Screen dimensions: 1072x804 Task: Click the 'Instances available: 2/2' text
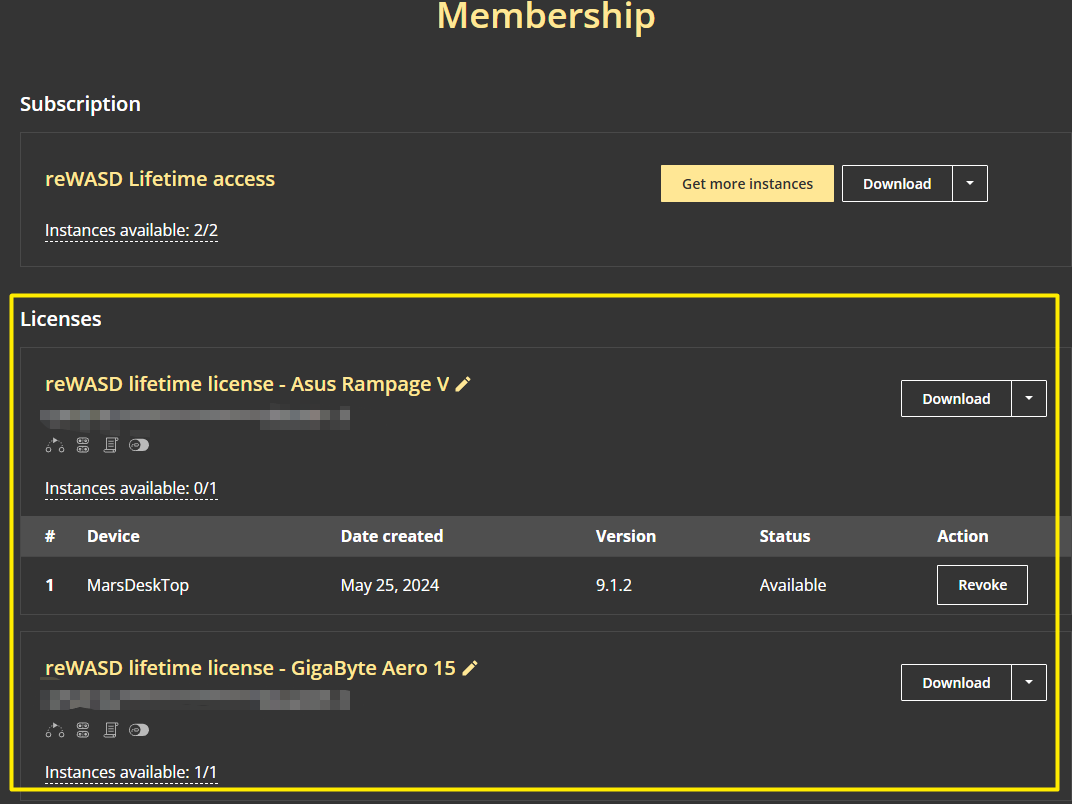click(x=131, y=231)
